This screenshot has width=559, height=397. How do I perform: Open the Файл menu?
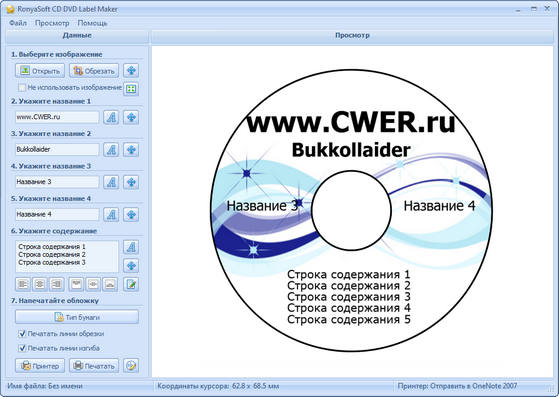[x=18, y=23]
